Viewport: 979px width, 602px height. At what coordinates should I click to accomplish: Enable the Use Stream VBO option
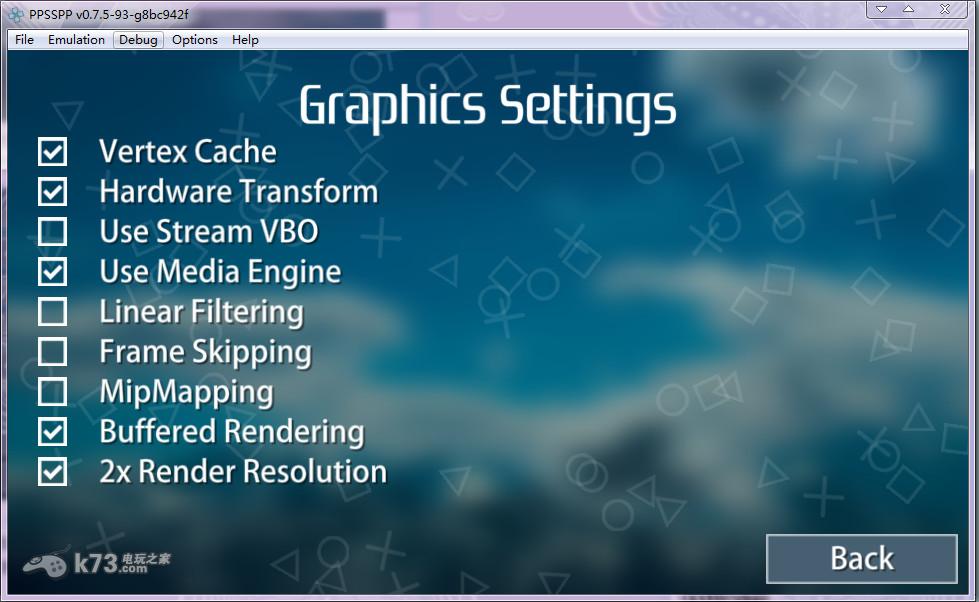[52, 232]
